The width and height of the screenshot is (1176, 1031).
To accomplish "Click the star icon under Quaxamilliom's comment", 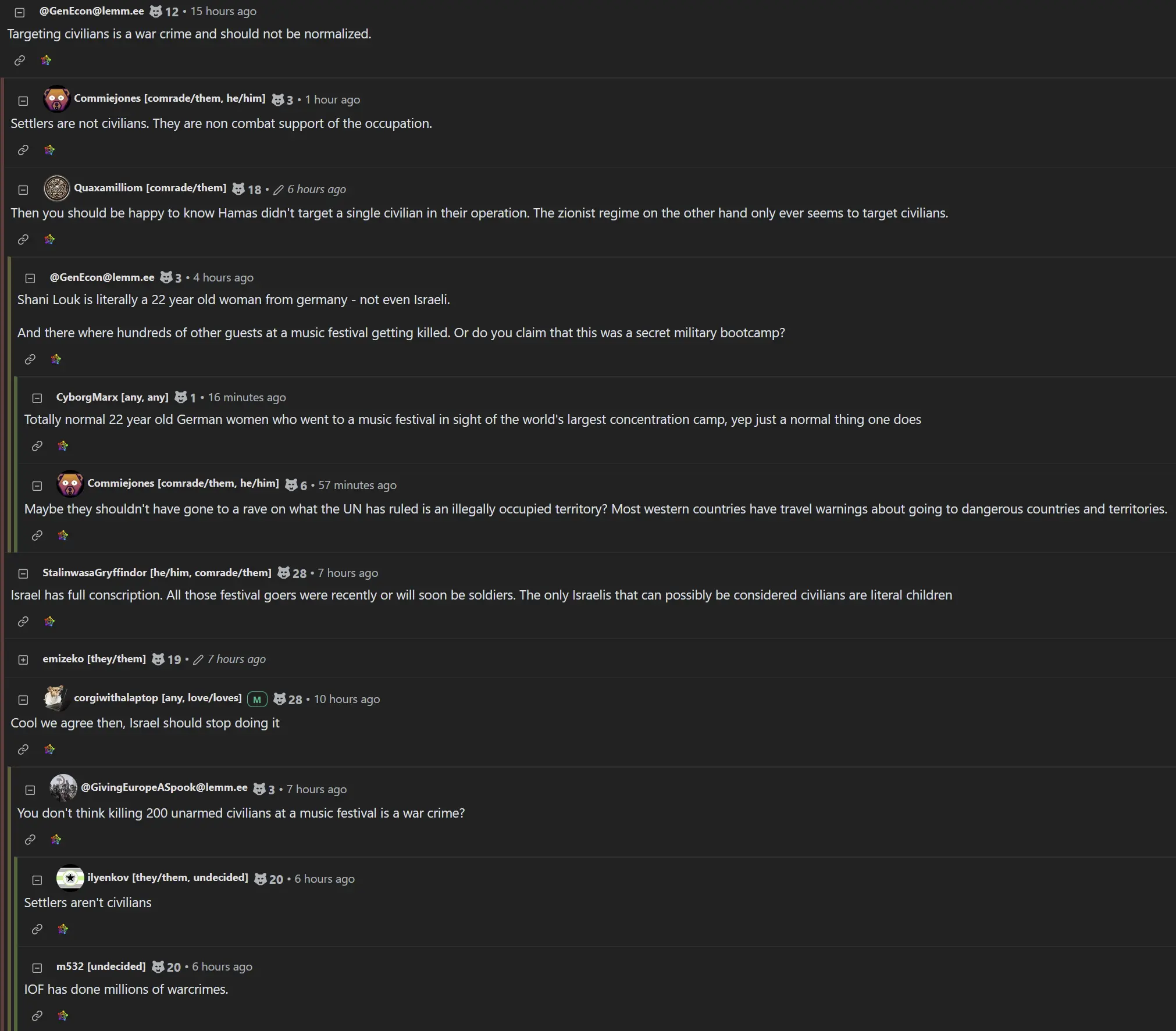I will [x=49, y=240].
